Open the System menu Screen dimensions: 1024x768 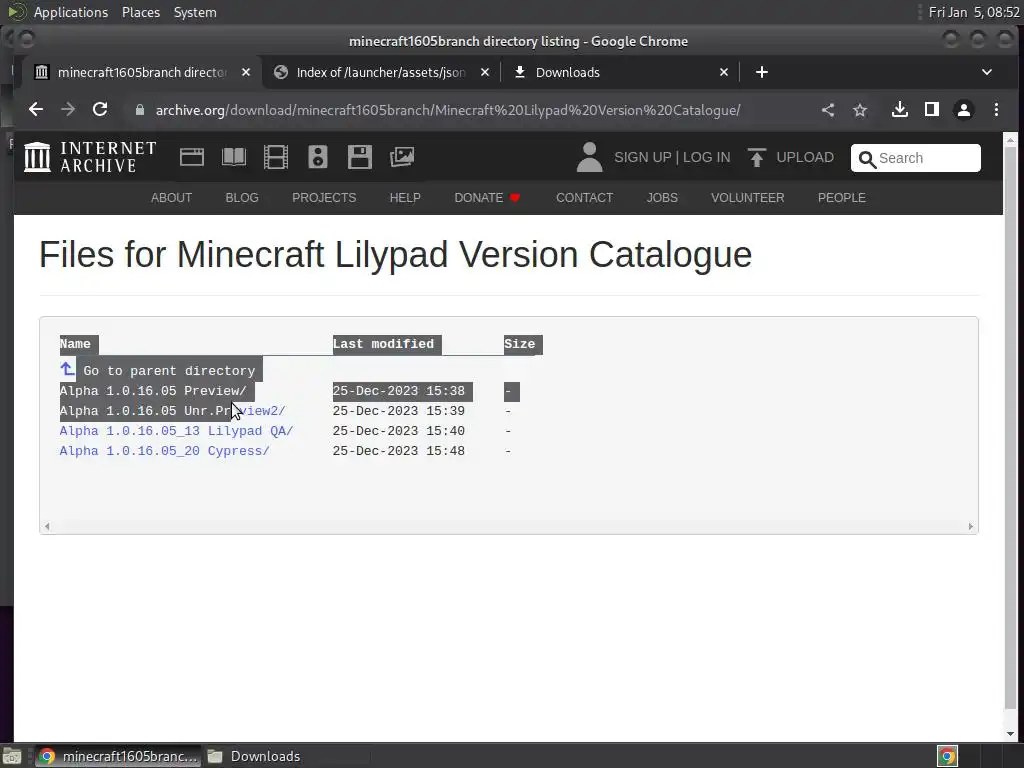point(195,12)
